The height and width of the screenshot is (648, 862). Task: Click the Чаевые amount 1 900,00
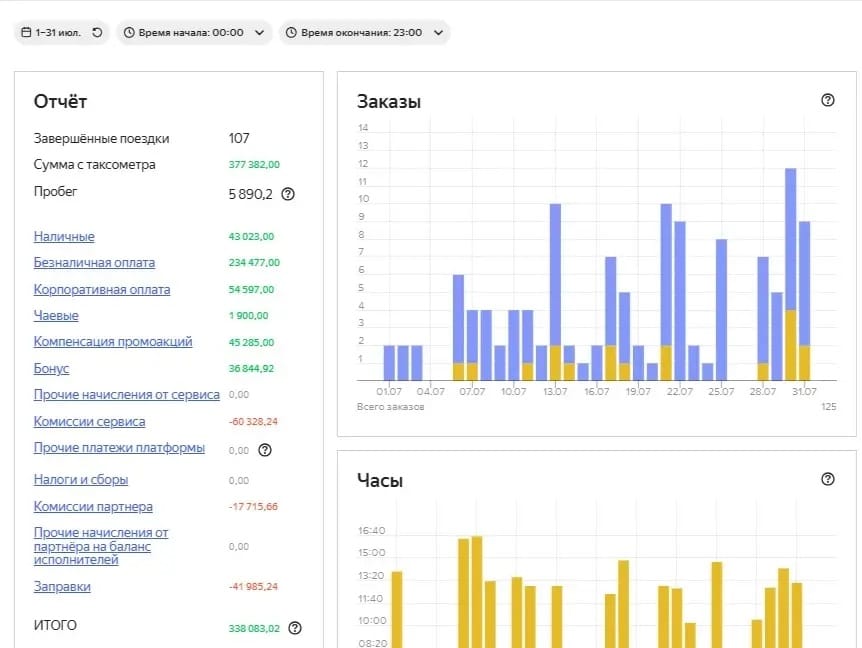click(x=248, y=315)
